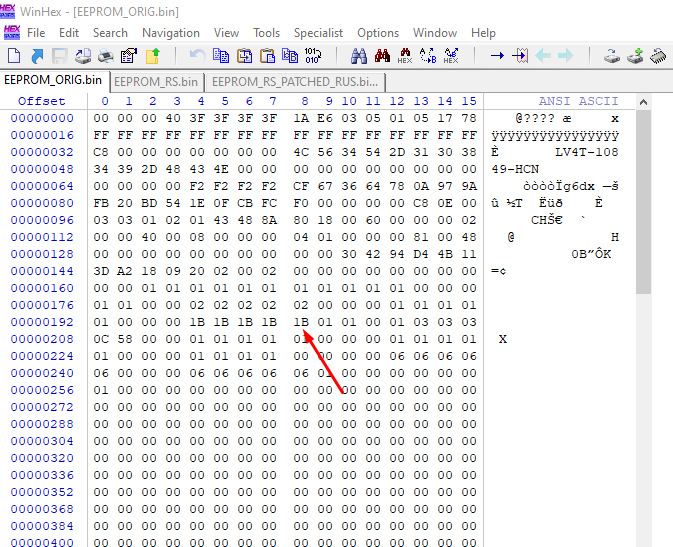The image size is (673, 547).
Task: Click offset label 00000032
Action: [x=42, y=152]
